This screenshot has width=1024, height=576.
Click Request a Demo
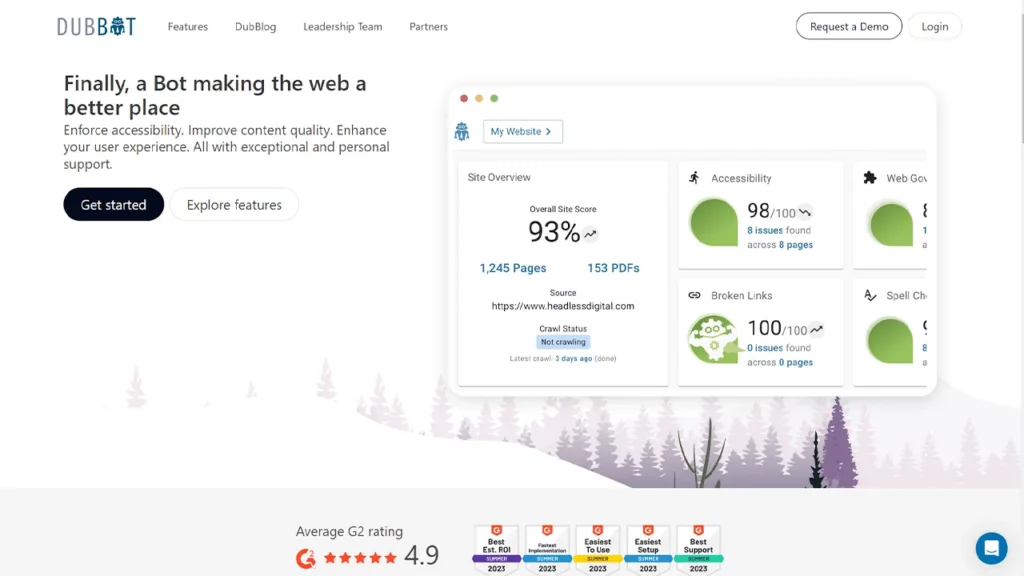pyautogui.click(x=849, y=27)
